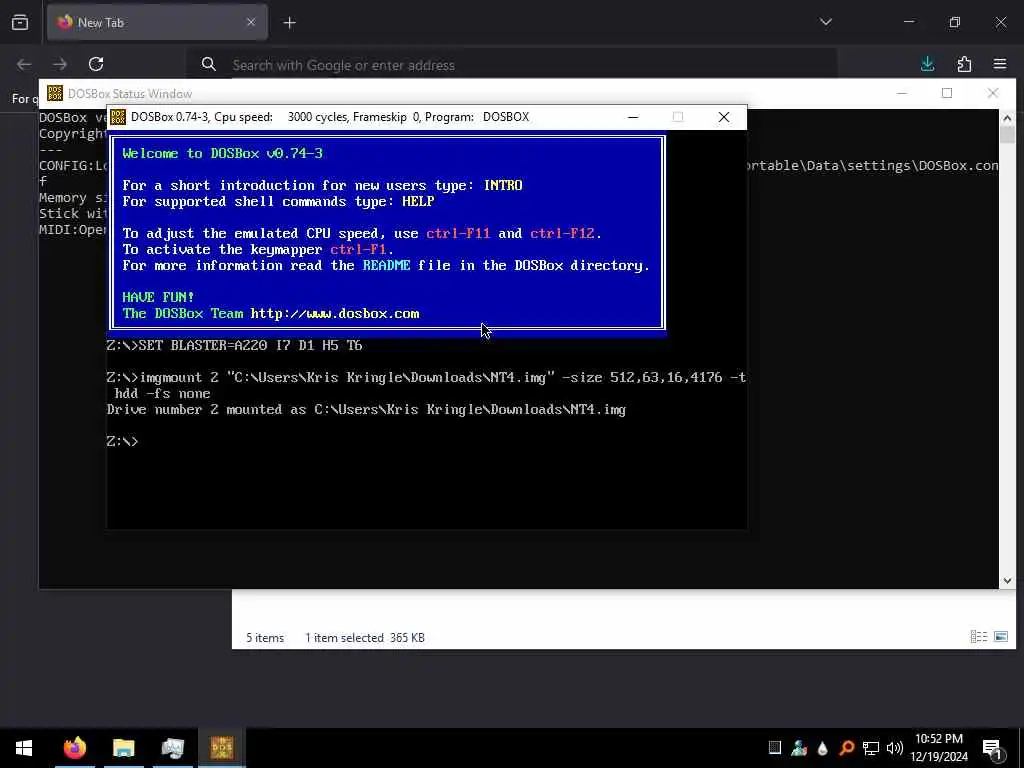This screenshot has height=768, width=1024.
Task: Close the New Tab tab
Action: tap(251, 22)
